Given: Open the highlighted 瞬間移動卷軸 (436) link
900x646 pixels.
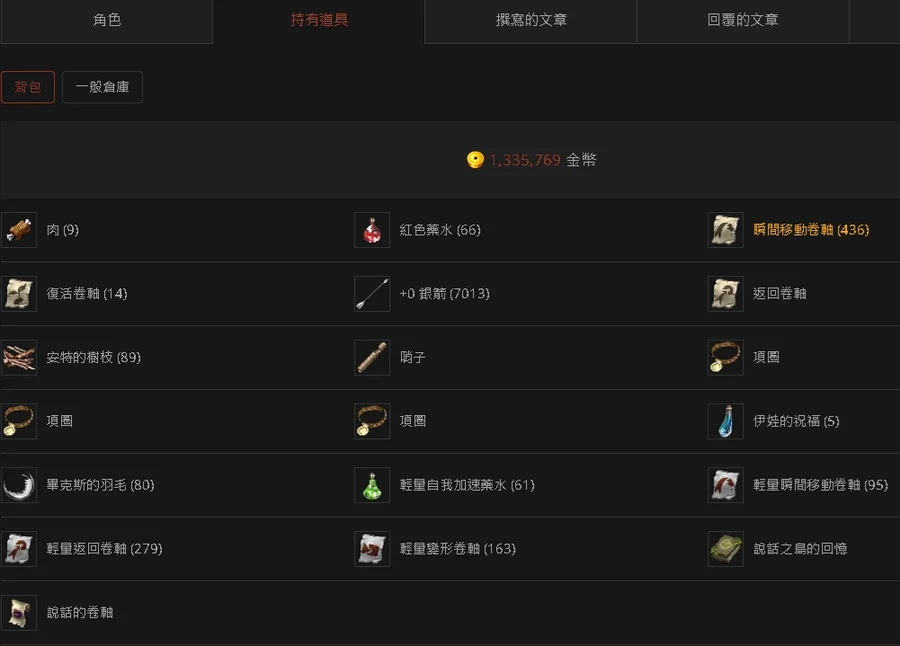Looking at the screenshot, I should 811,230.
